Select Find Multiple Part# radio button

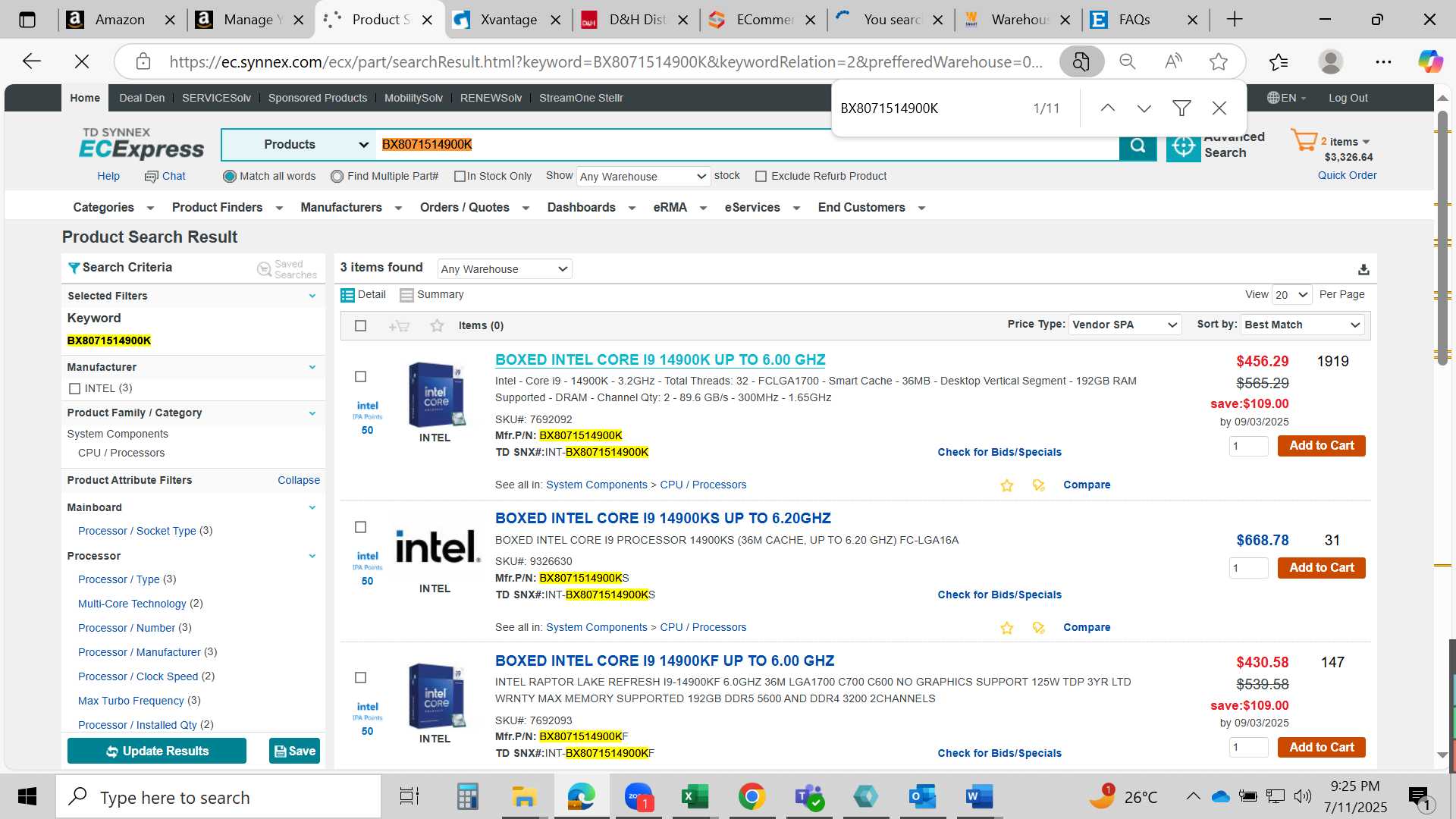[337, 177]
